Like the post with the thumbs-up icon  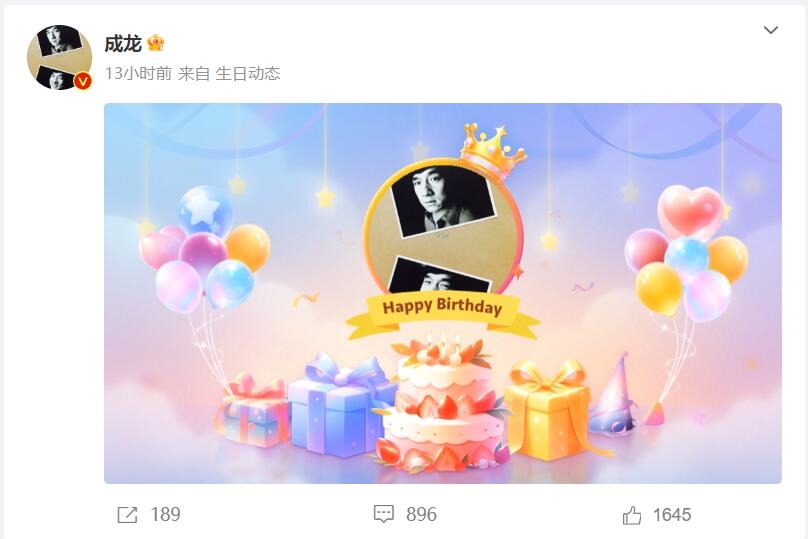632,515
